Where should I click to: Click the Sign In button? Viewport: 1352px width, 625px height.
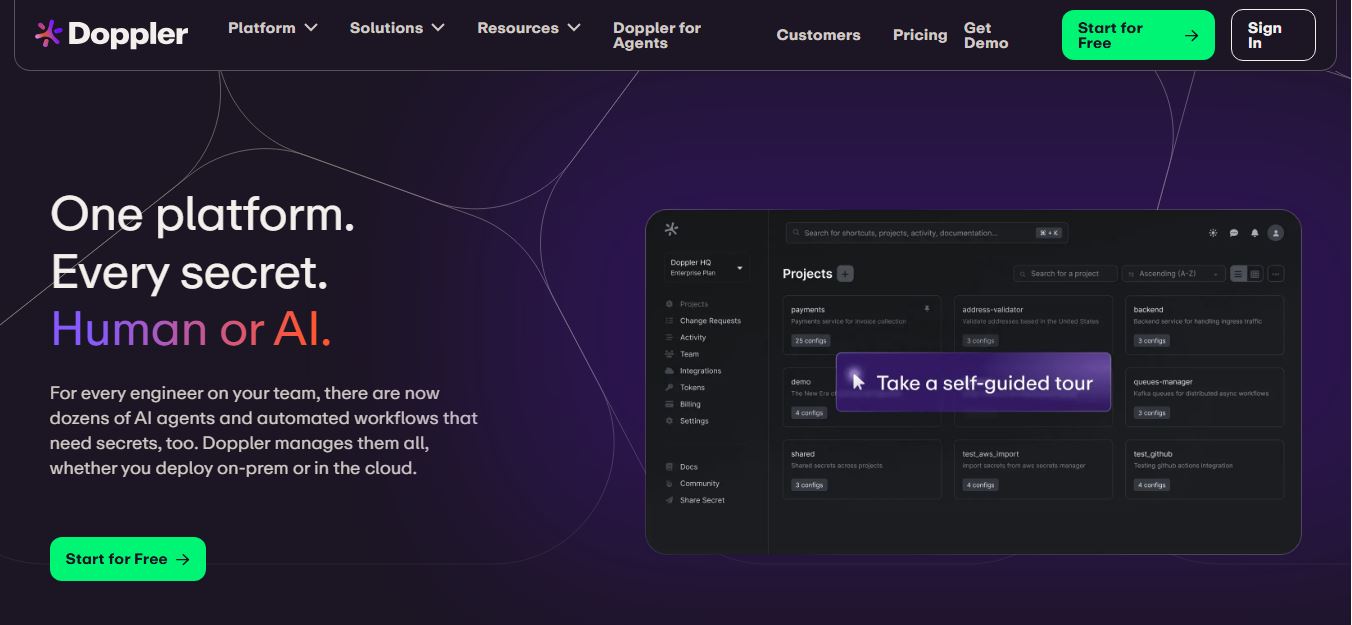(1273, 35)
